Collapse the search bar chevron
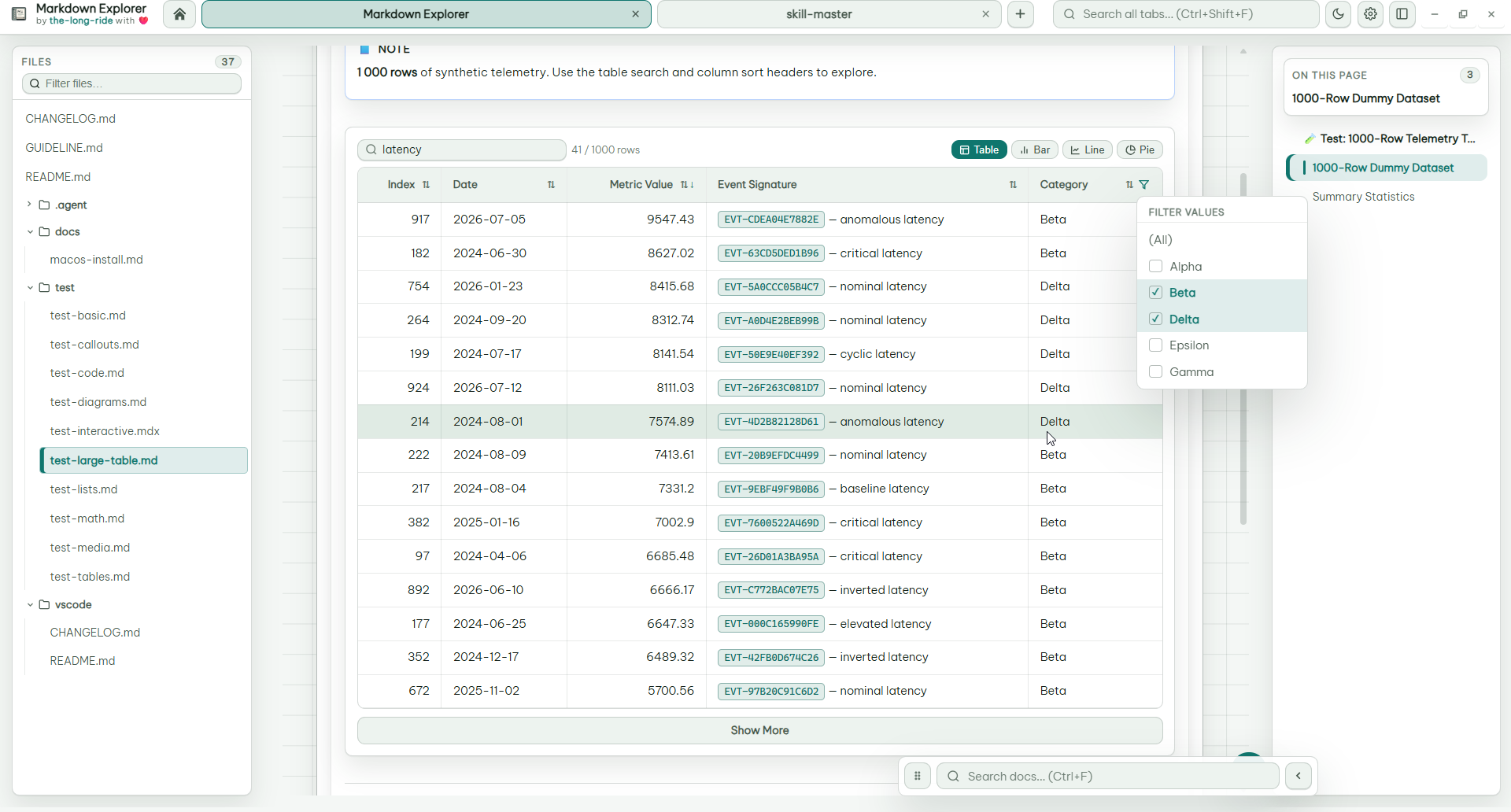This screenshot has width=1511, height=812. pos(1299,777)
